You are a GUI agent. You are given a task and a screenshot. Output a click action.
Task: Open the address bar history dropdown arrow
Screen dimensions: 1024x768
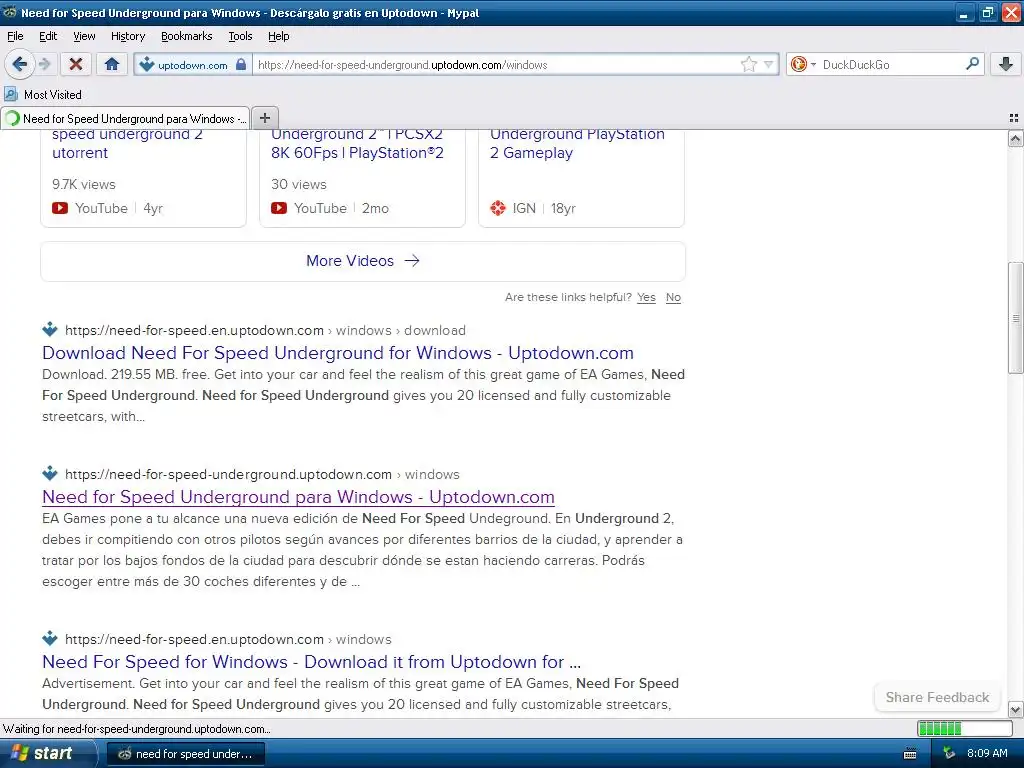click(x=768, y=65)
